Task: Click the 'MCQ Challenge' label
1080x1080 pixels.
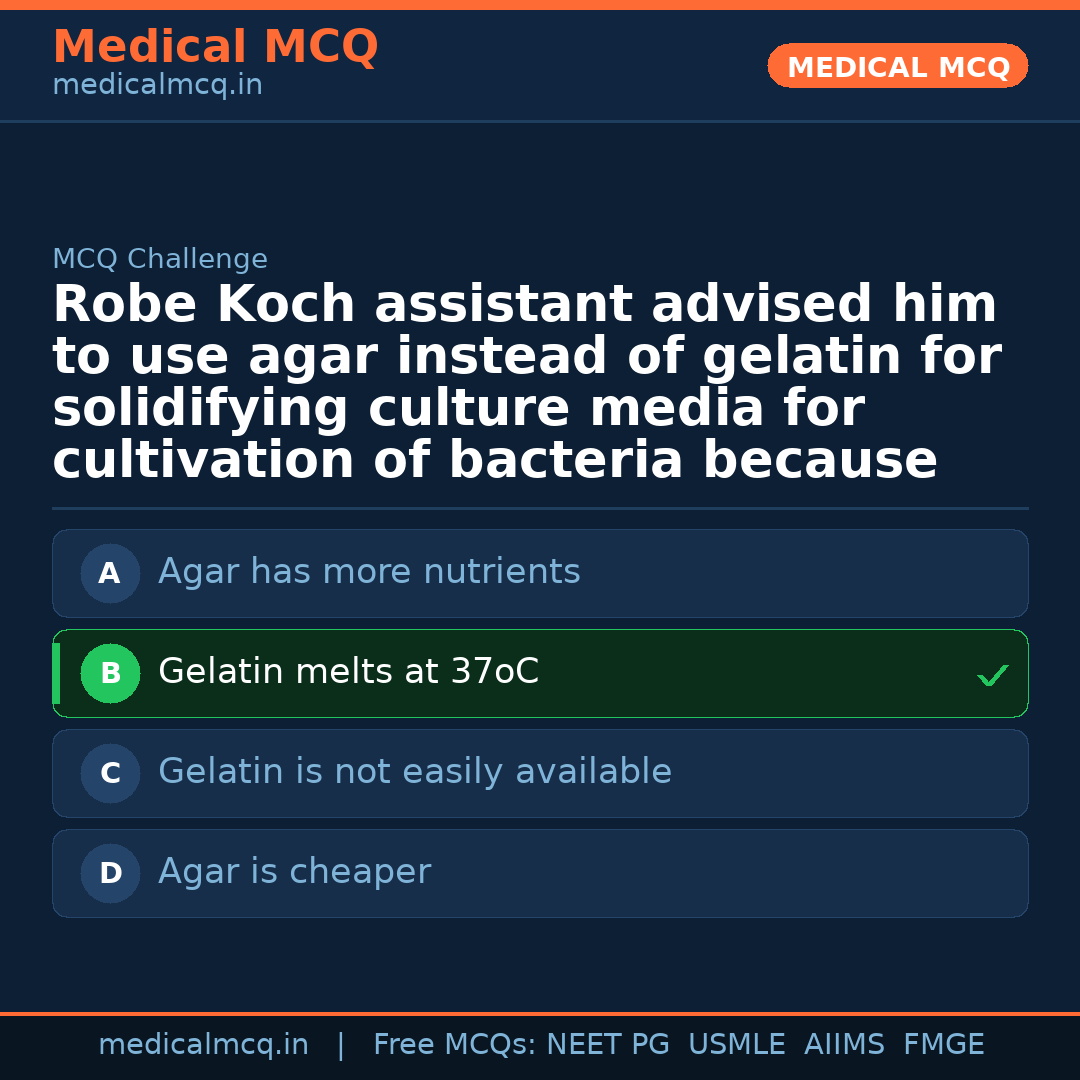Action: [x=160, y=259]
